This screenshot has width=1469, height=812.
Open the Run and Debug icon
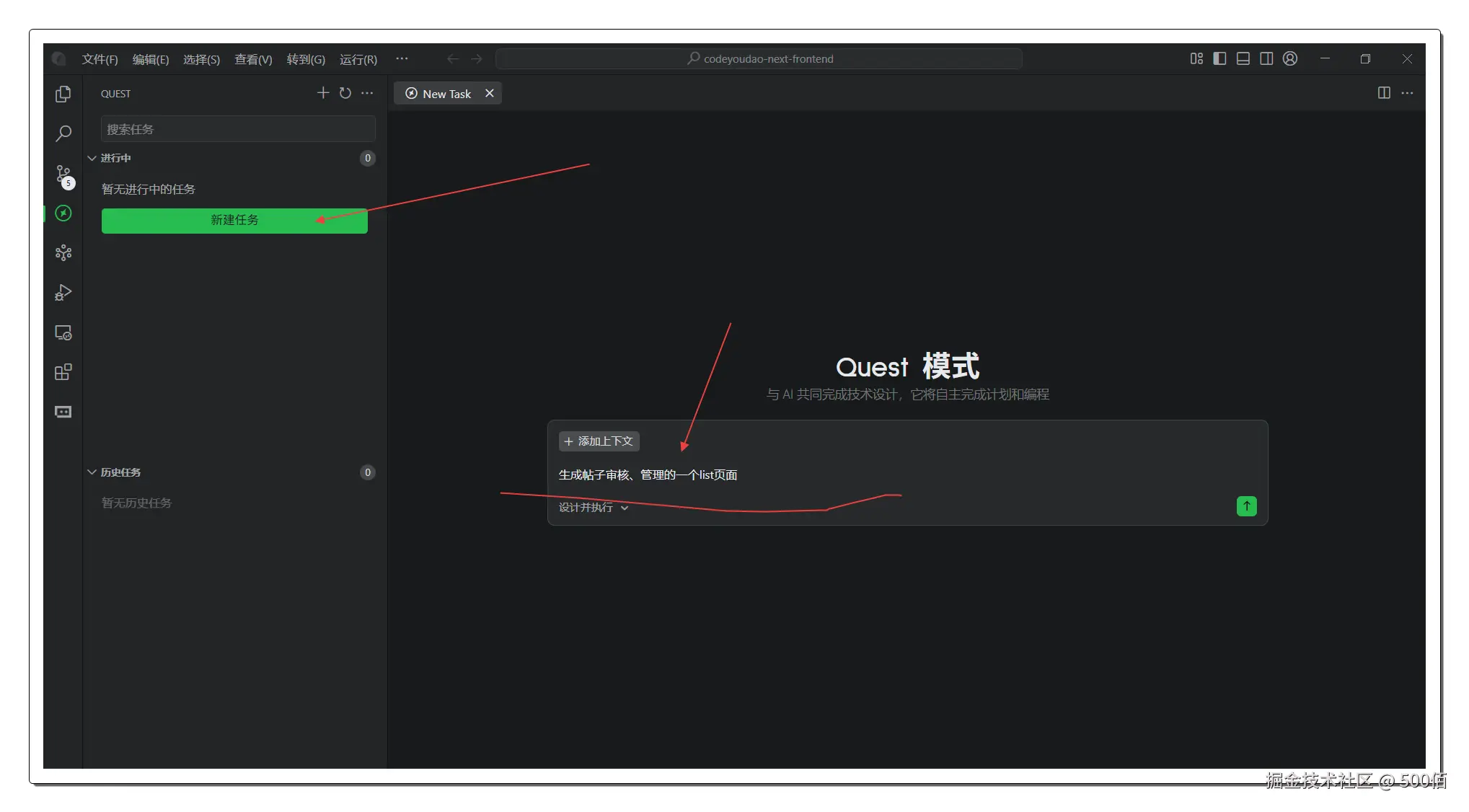click(x=63, y=293)
